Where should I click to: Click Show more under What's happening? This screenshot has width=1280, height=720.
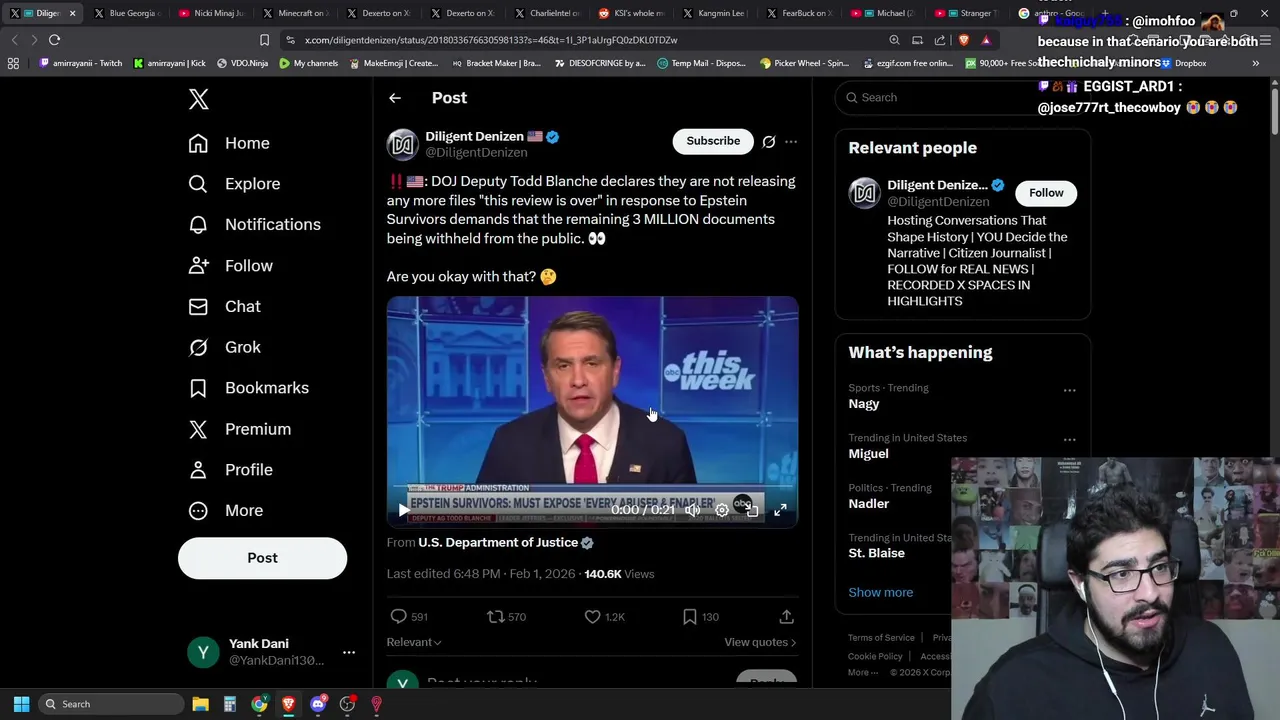pyautogui.click(x=880, y=592)
